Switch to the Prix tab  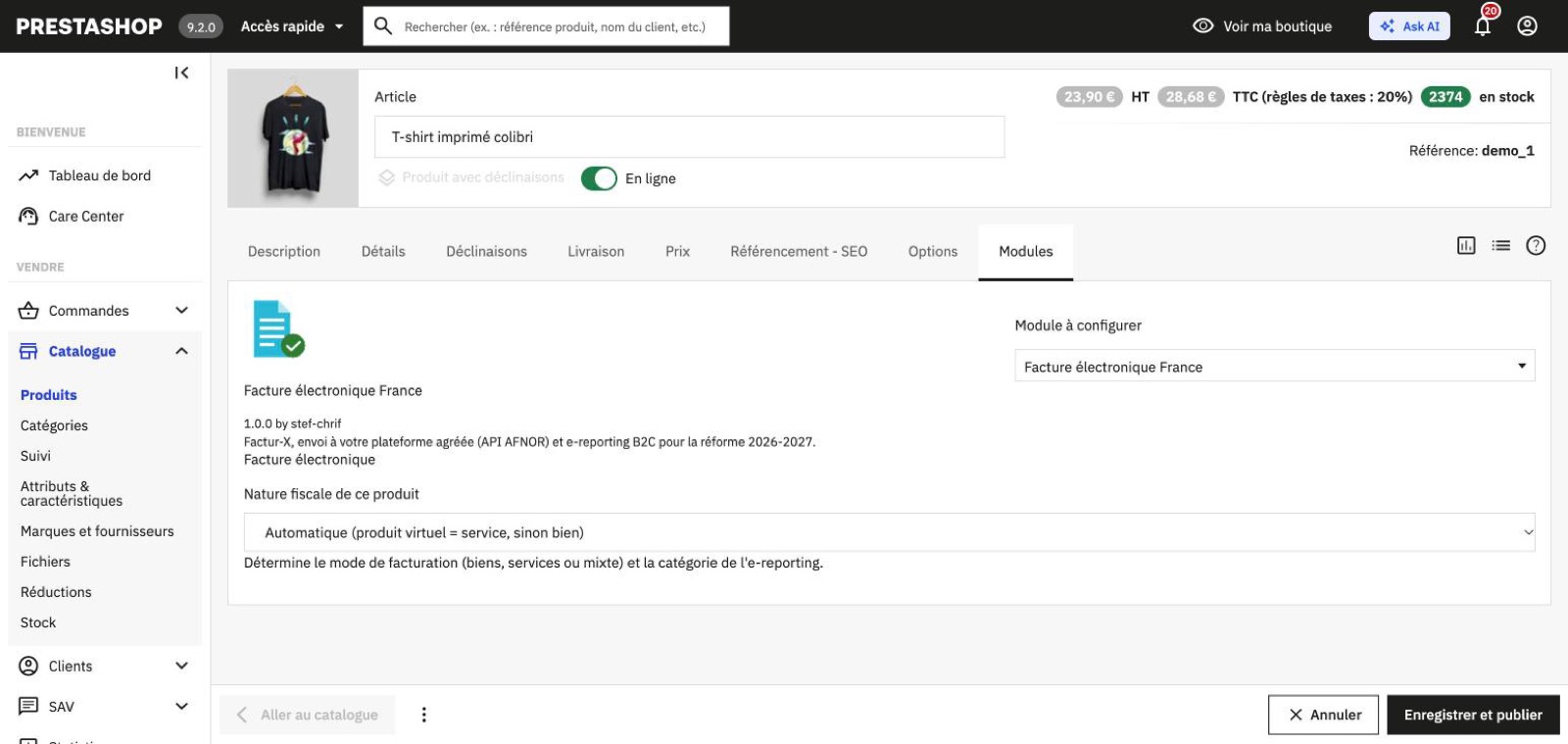677,252
